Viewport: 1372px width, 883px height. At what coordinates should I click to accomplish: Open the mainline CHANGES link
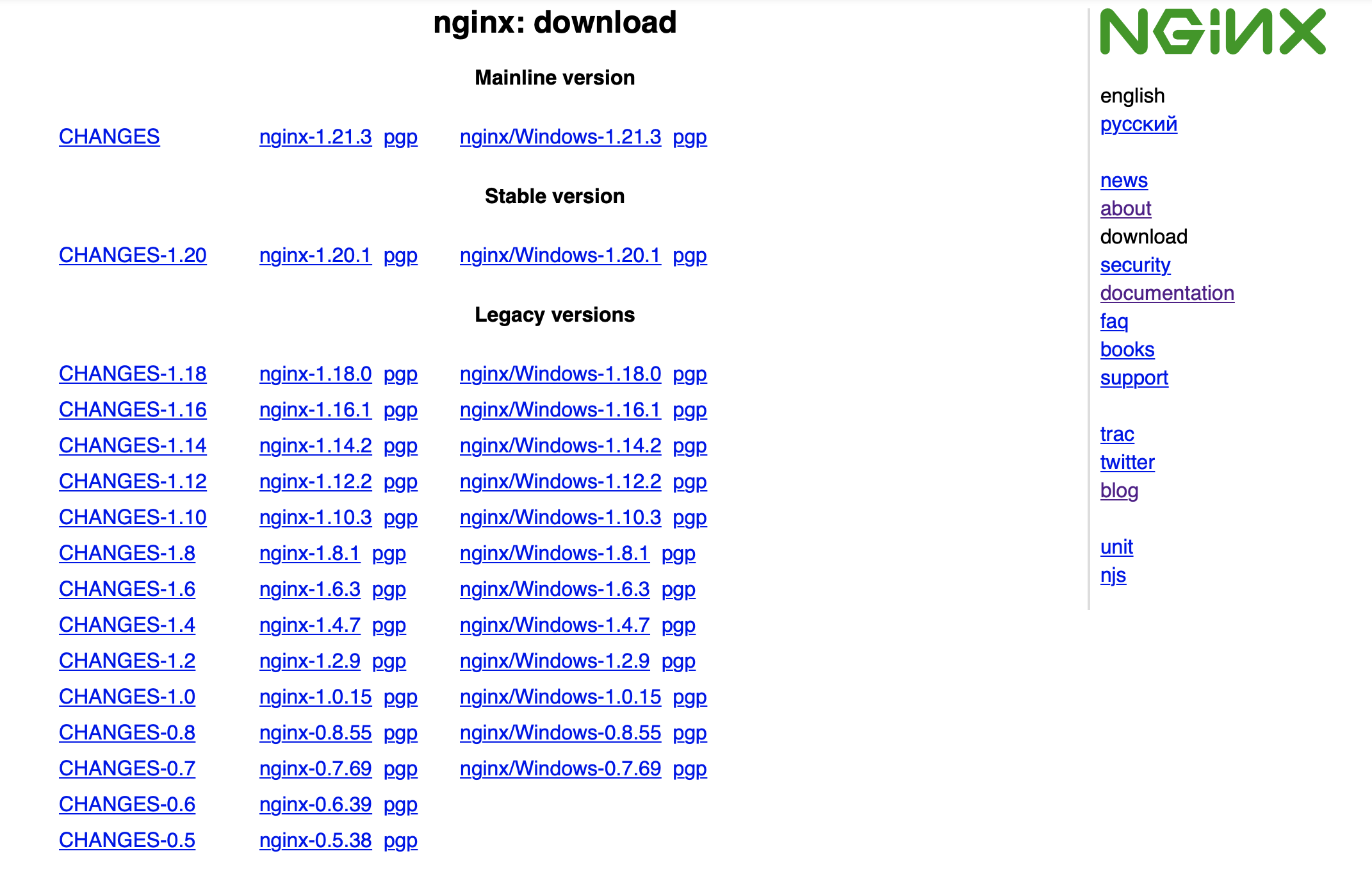tap(109, 136)
